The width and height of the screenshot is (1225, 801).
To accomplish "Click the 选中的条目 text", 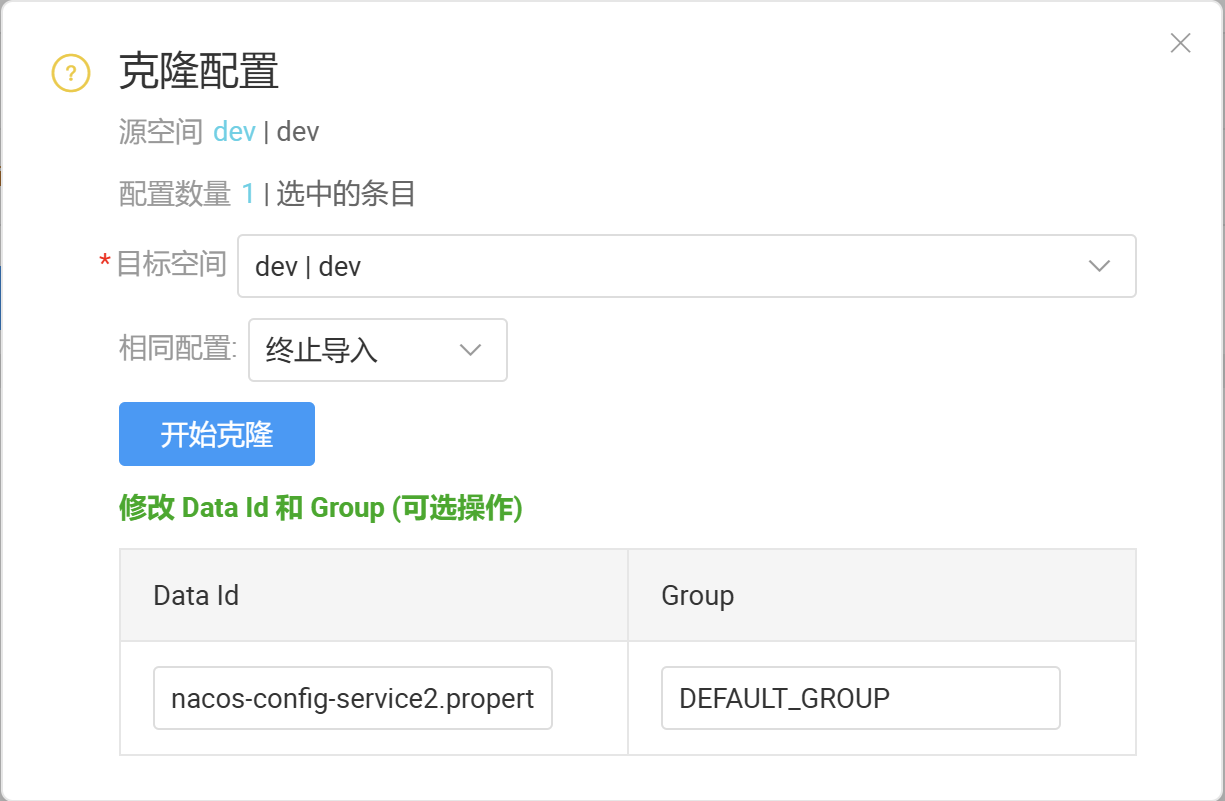I will pyautogui.click(x=346, y=194).
